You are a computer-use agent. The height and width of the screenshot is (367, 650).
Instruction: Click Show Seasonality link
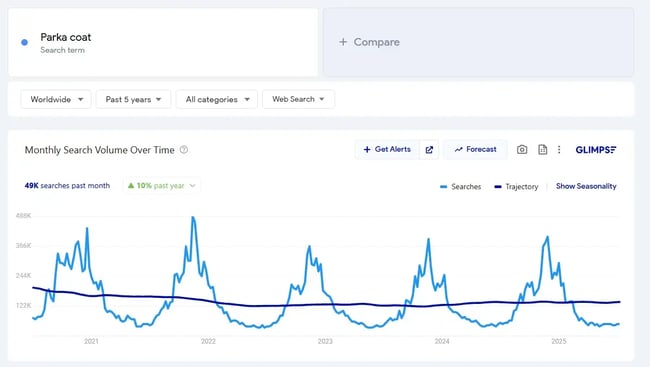586,186
